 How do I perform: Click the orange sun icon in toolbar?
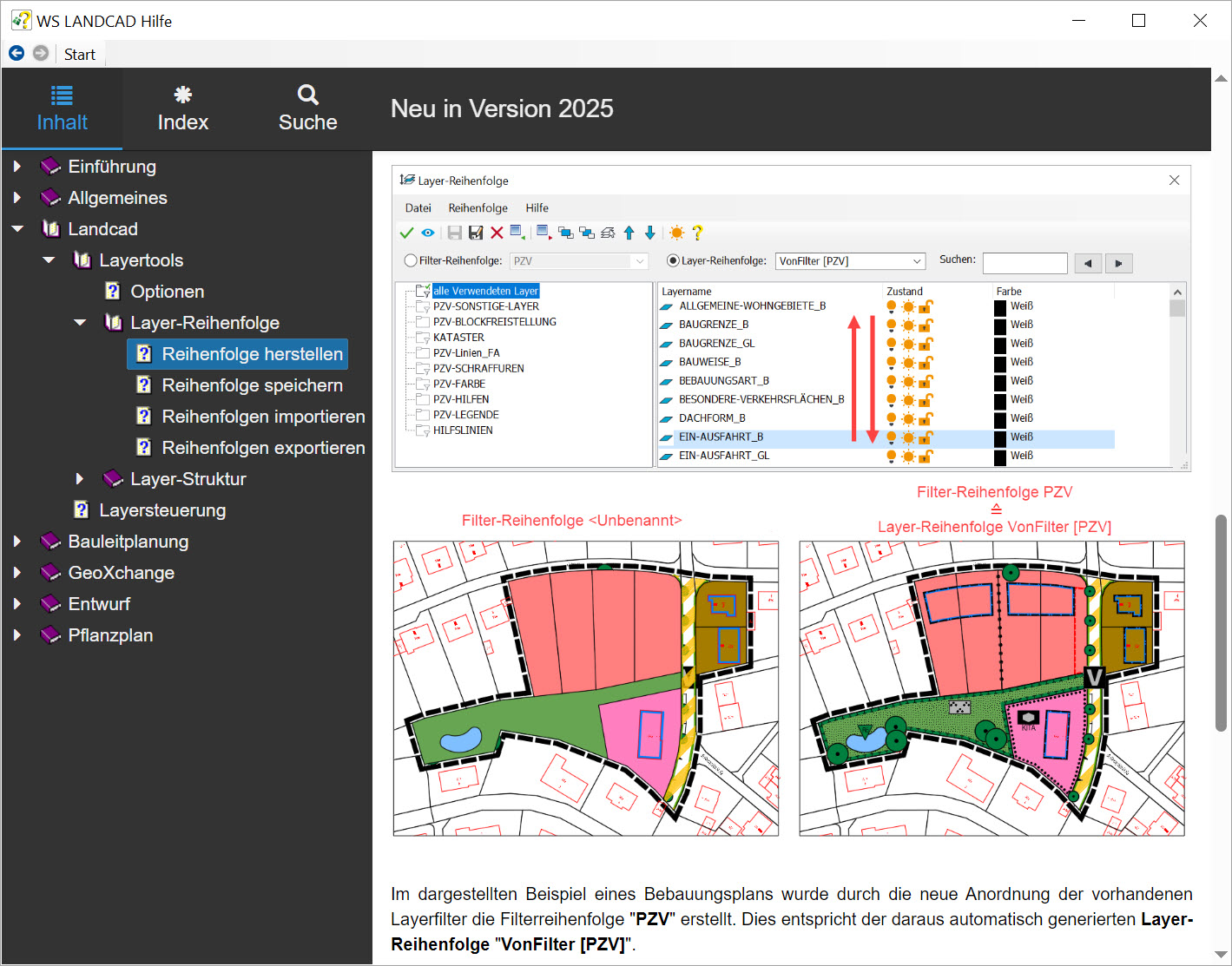point(677,233)
